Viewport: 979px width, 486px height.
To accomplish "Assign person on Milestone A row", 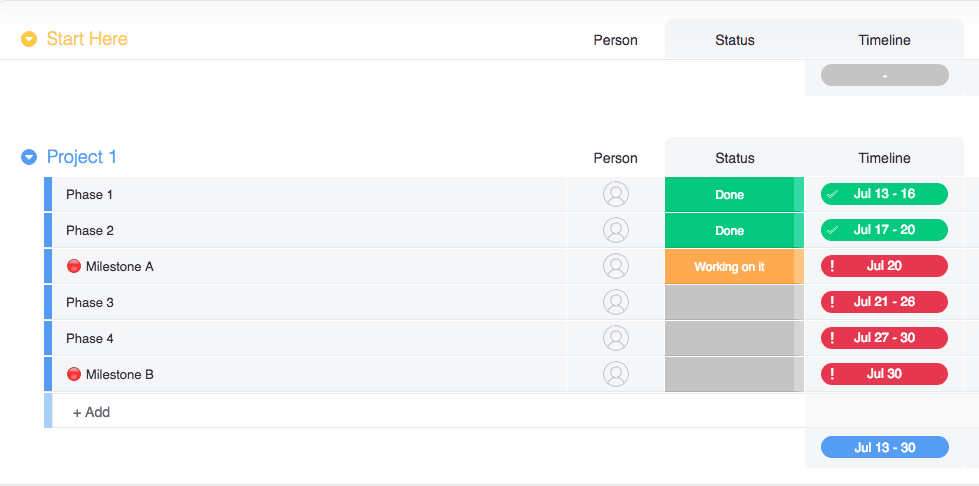I will tap(616, 266).
